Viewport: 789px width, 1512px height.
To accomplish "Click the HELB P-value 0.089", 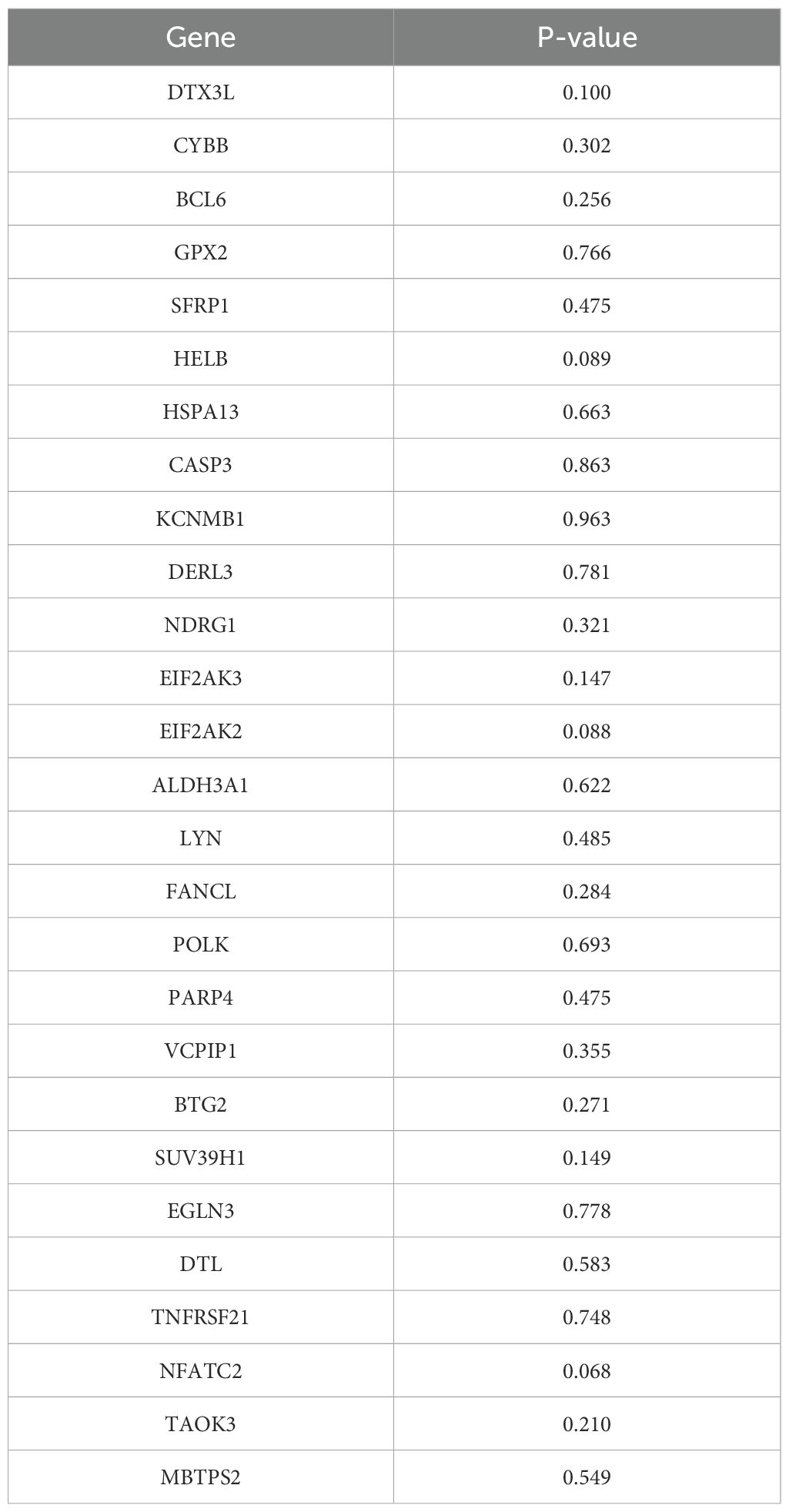I will tap(587, 359).
